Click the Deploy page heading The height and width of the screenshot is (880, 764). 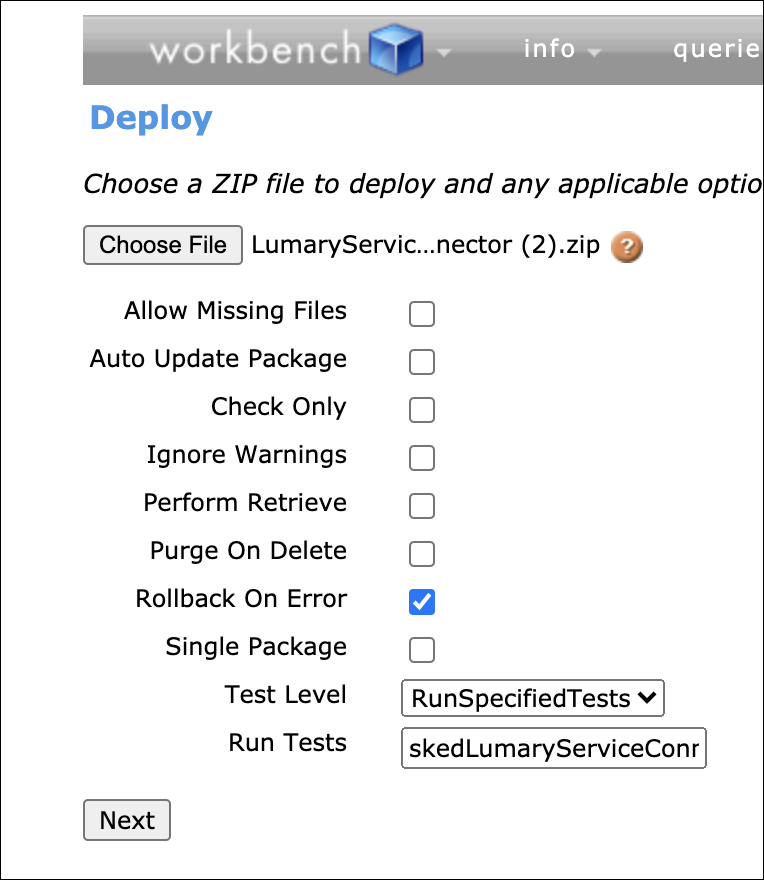pos(151,118)
